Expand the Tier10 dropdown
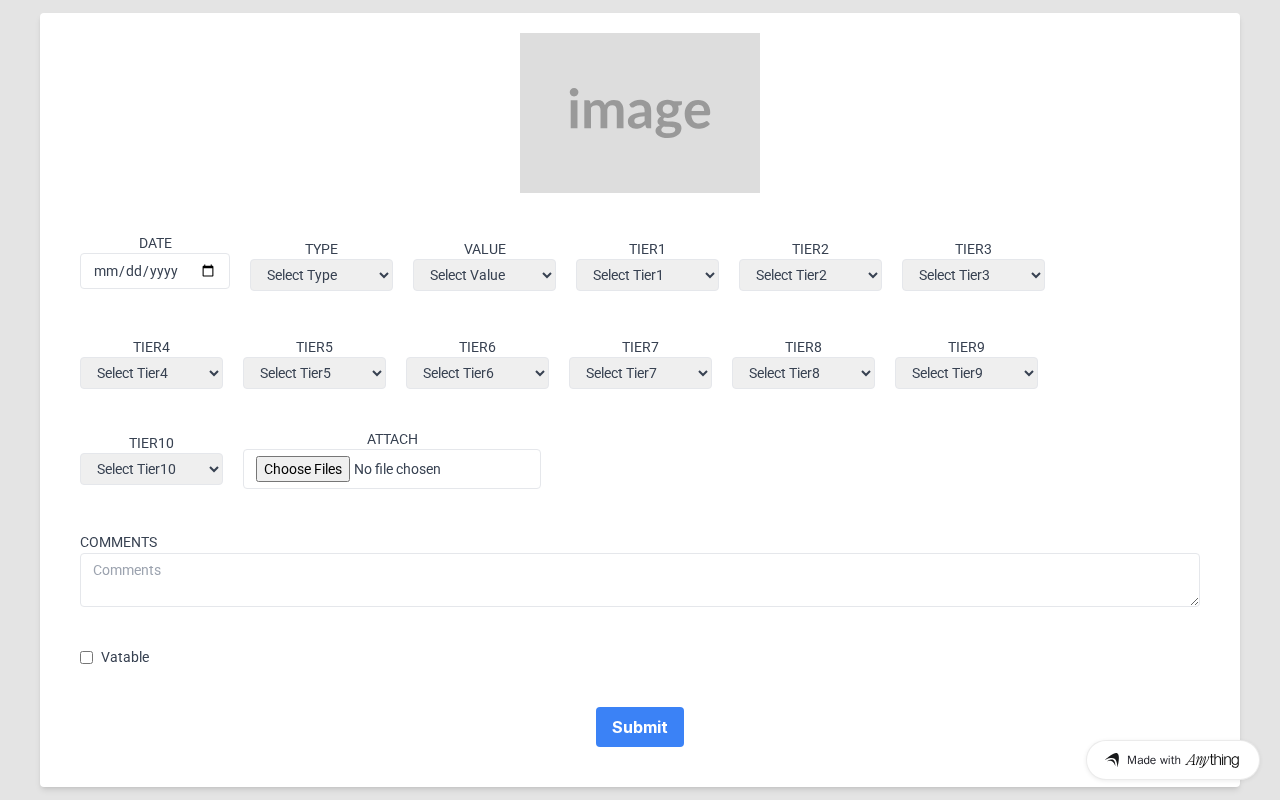 click(x=151, y=469)
